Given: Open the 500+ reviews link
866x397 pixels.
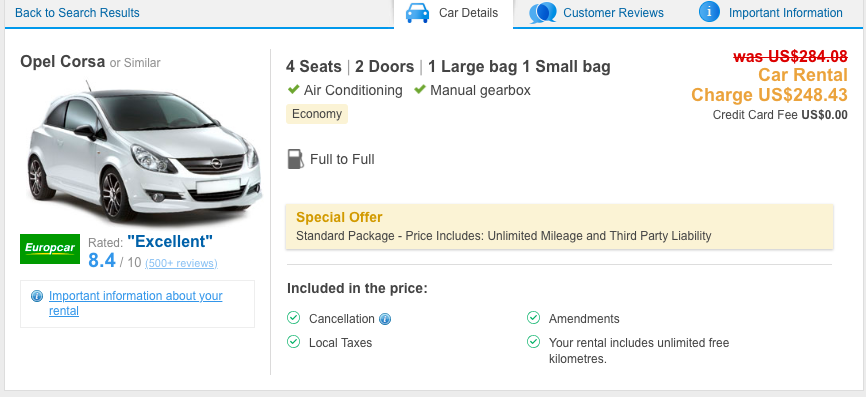Looking at the screenshot, I should [181, 263].
